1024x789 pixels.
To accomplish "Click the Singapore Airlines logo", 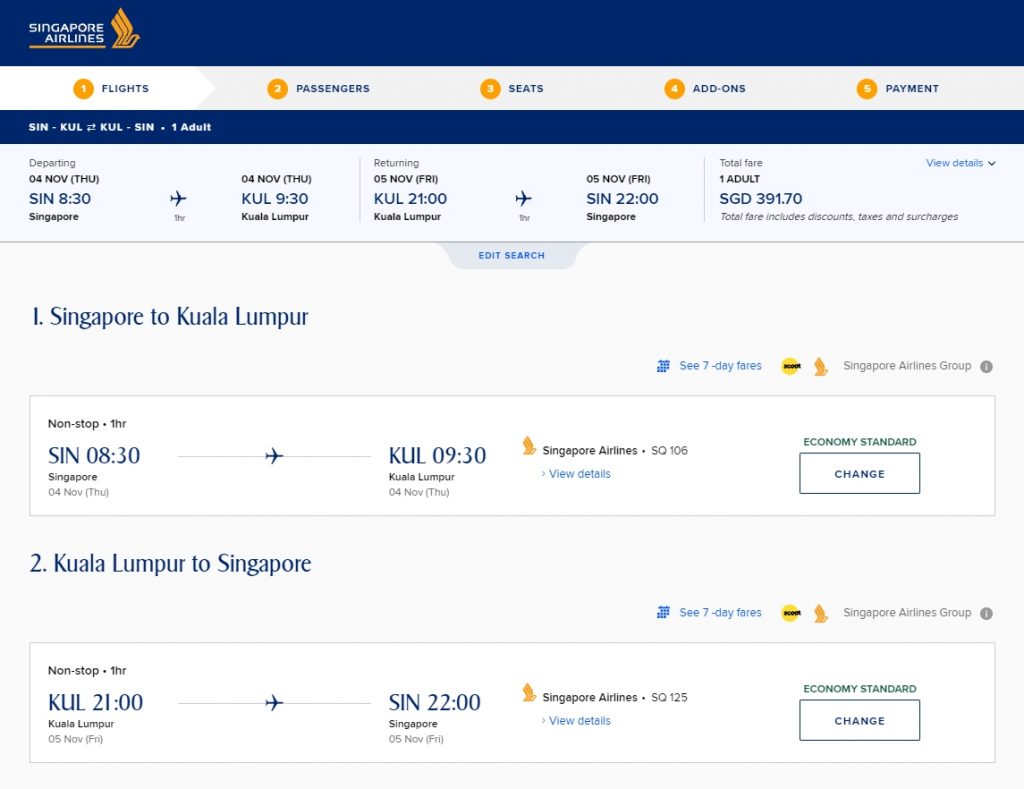I will pos(84,29).
